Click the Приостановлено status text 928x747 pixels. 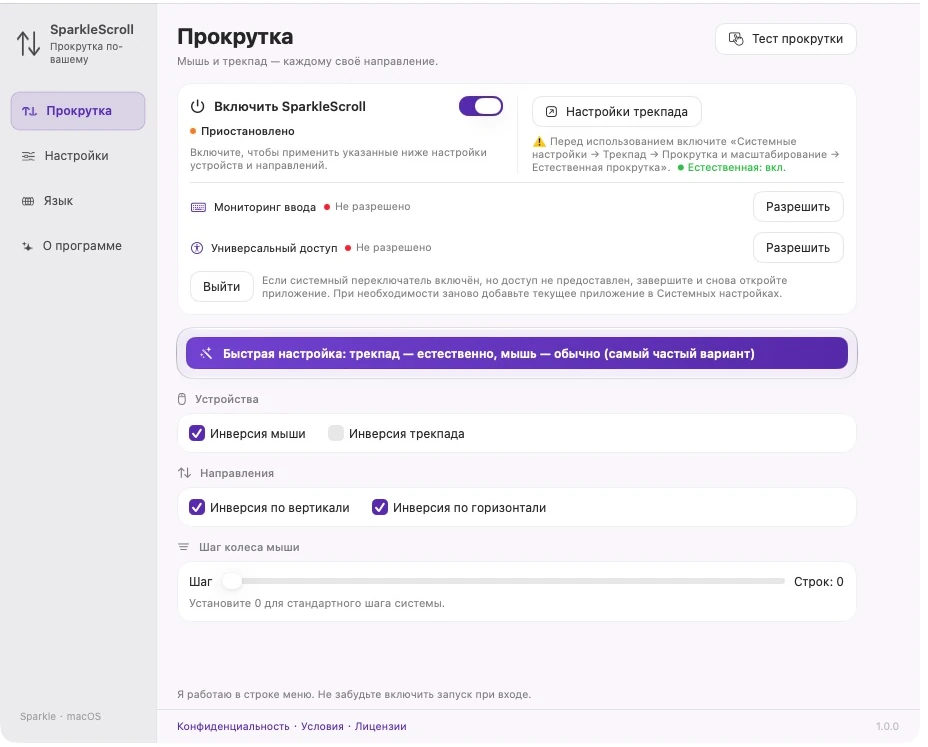(x=247, y=131)
